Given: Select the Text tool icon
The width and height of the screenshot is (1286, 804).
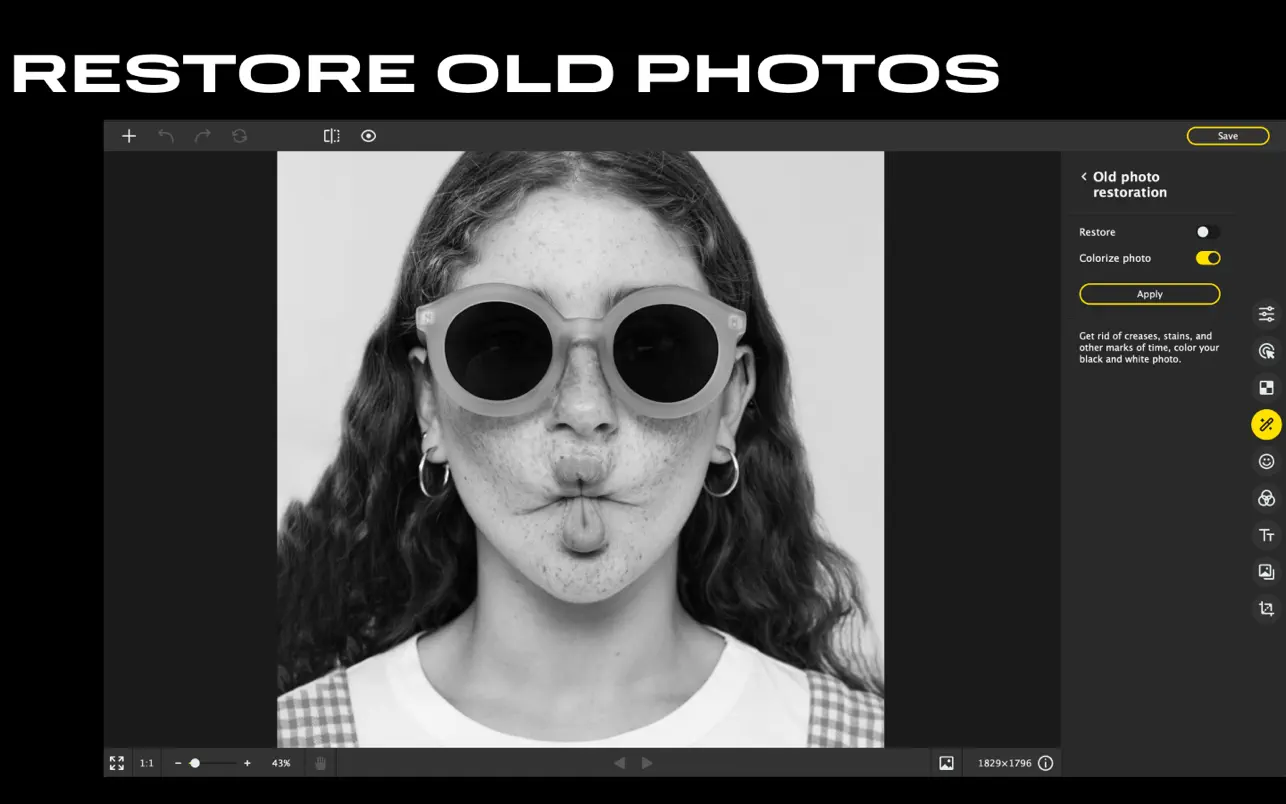Looking at the screenshot, I should click(1266, 535).
